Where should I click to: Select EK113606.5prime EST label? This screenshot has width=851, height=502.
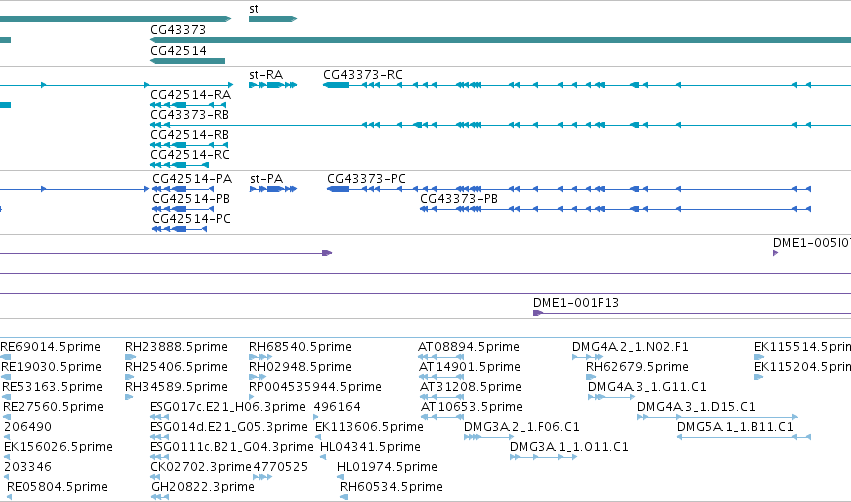click(x=370, y=427)
